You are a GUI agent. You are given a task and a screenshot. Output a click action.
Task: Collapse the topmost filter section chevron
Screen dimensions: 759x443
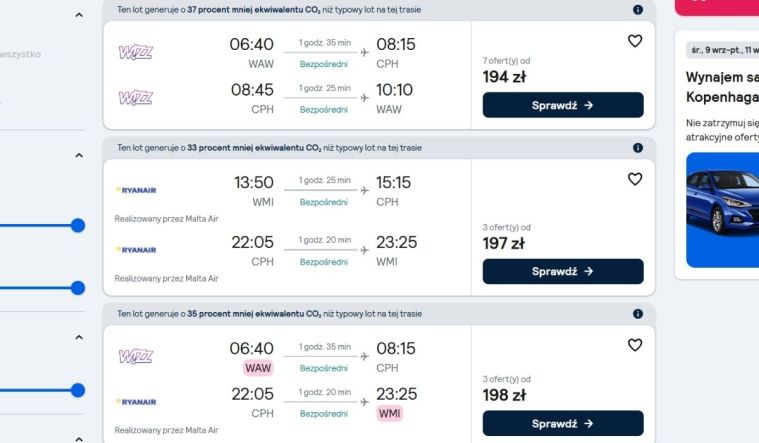79,15
